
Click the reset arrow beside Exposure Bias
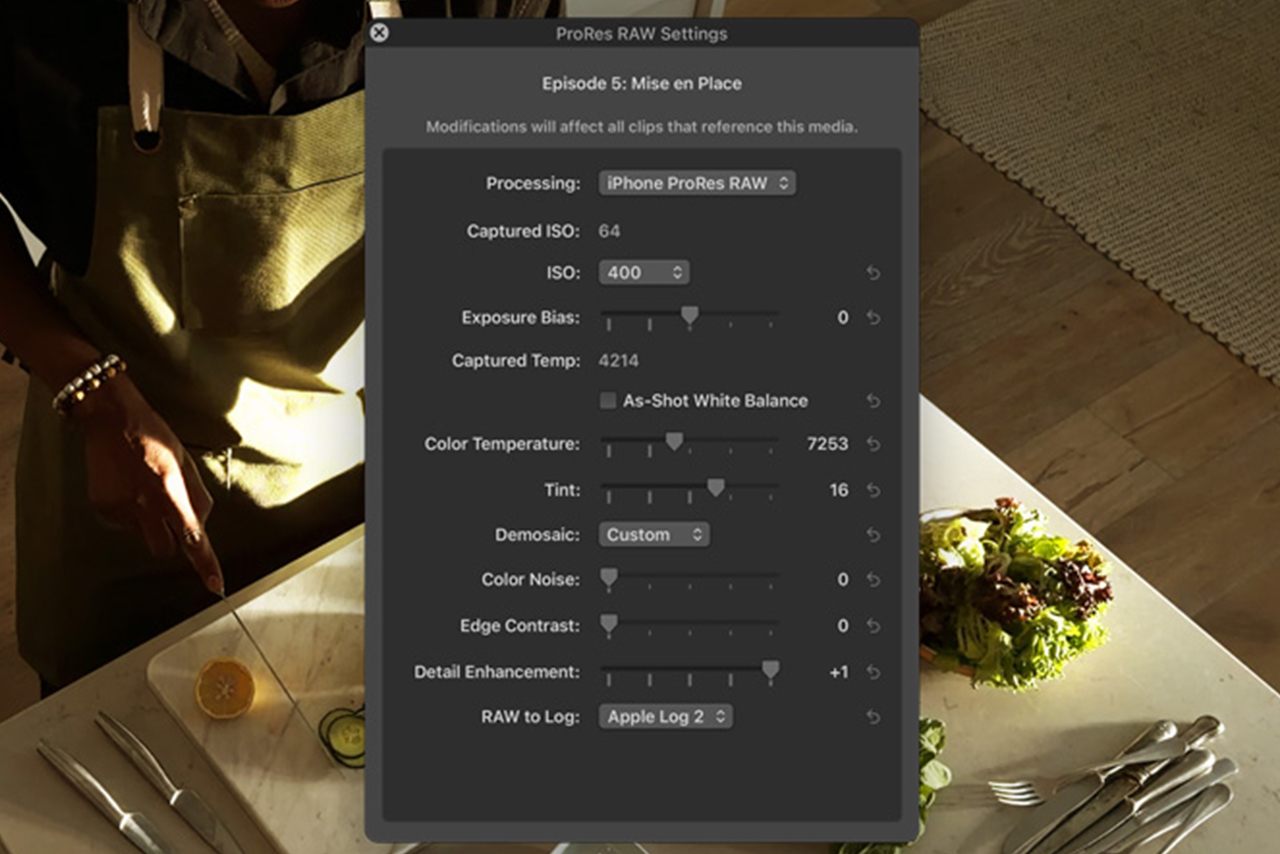point(873,318)
